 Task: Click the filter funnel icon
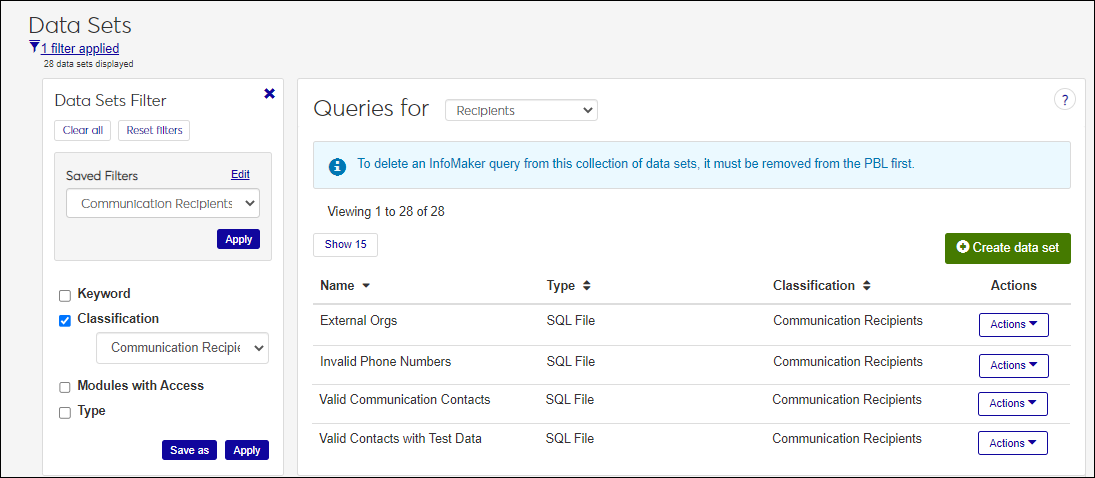tap(35, 47)
